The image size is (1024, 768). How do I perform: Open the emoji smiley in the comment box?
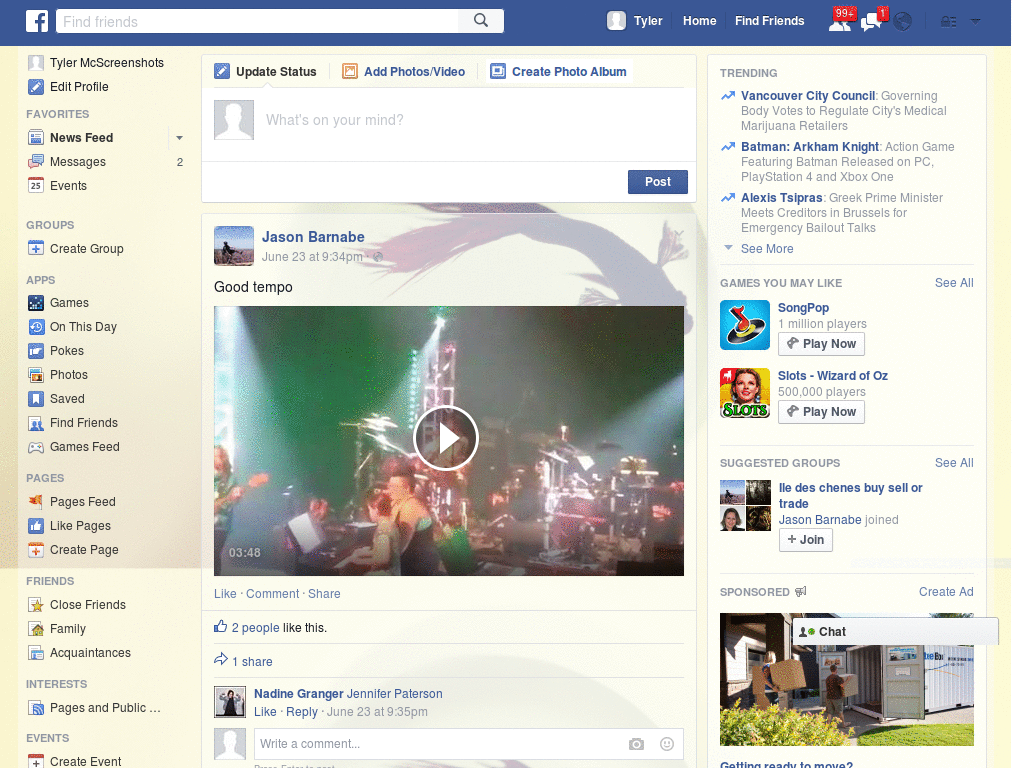(666, 744)
